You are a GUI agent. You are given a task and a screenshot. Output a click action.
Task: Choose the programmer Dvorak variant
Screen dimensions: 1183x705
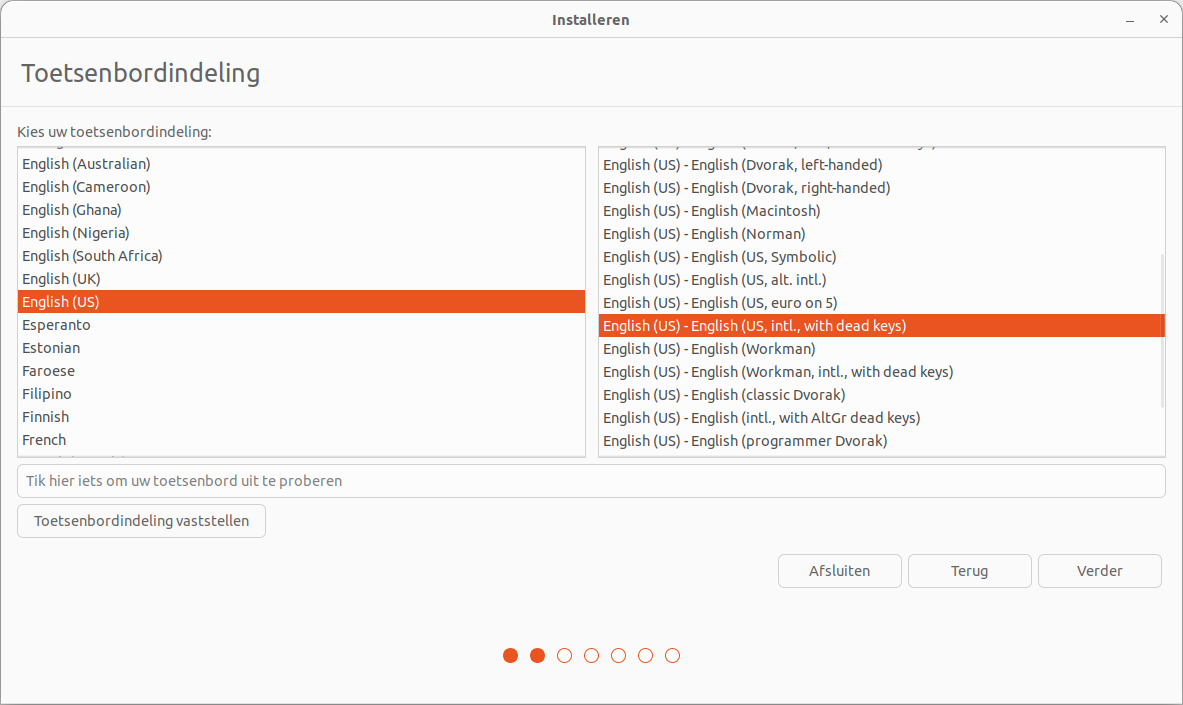(x=745, y=441)
